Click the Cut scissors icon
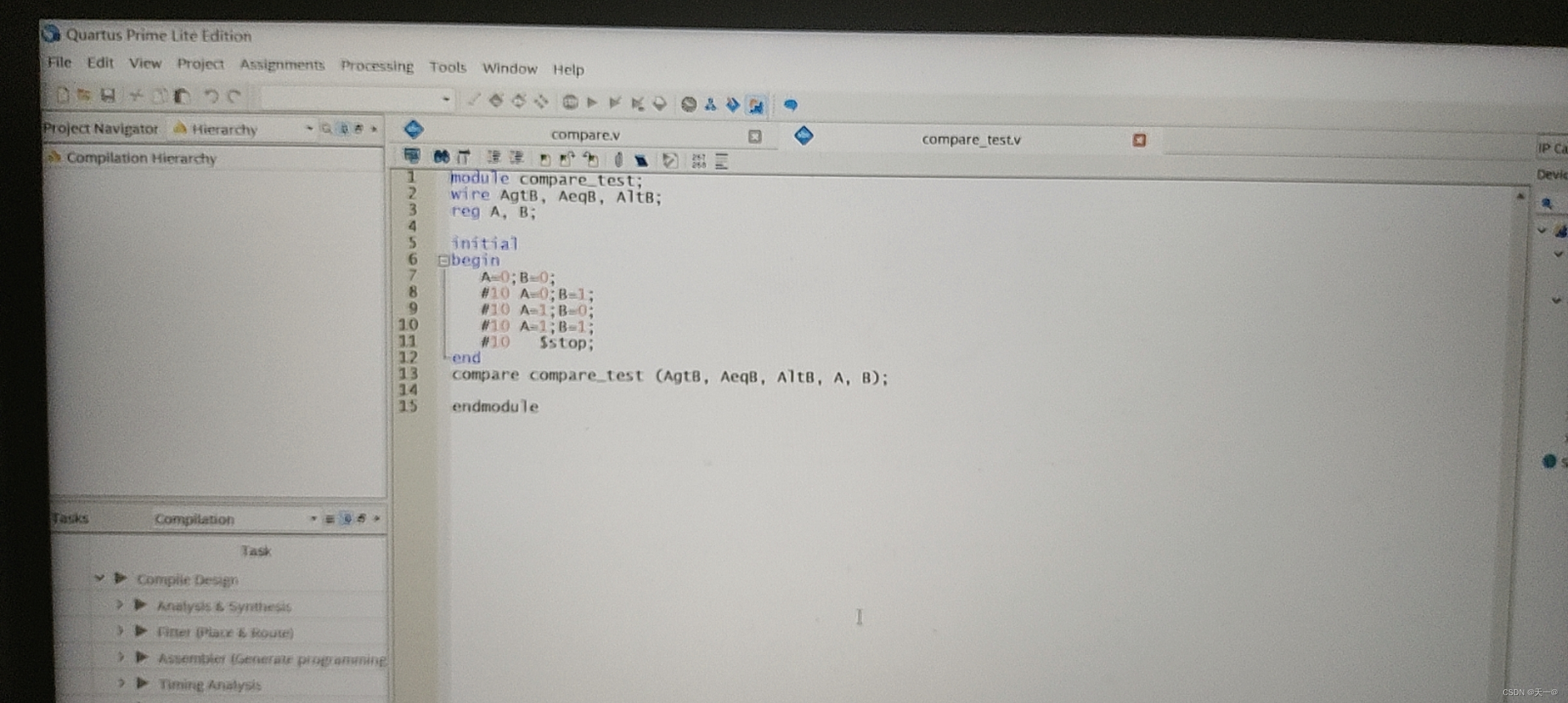Image resolution: width=1568 pixels, height=703 pixels. pyautogui.click(x=135, y=96)
